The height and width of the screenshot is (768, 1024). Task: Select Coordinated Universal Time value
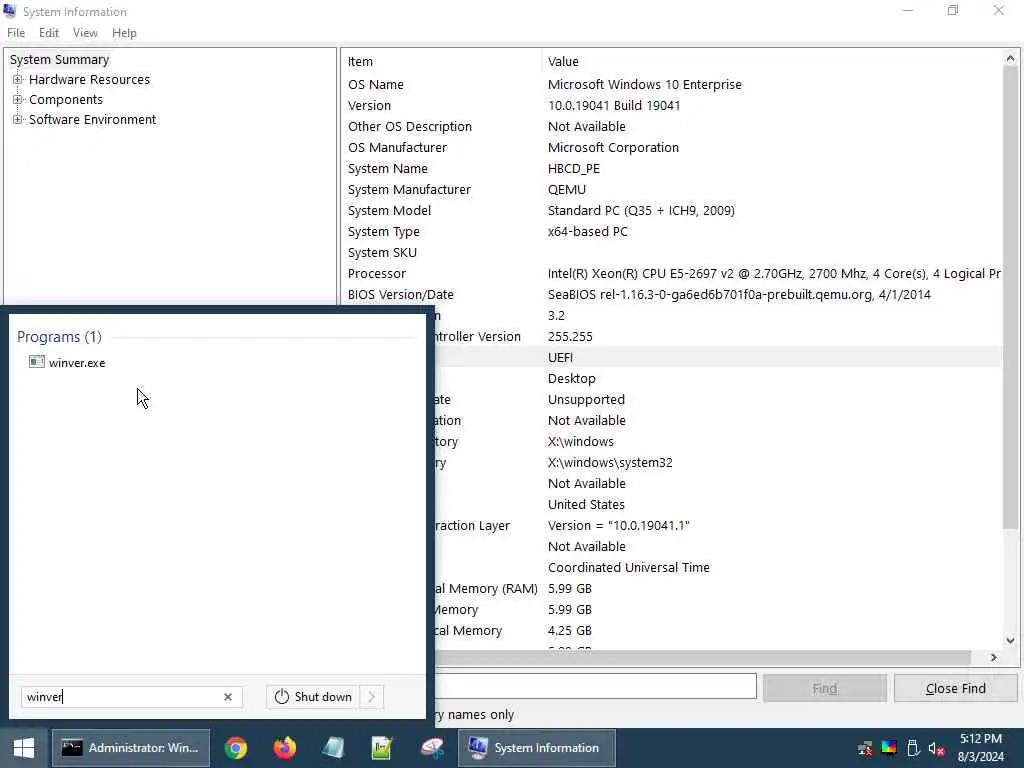(x=628, y=568)
